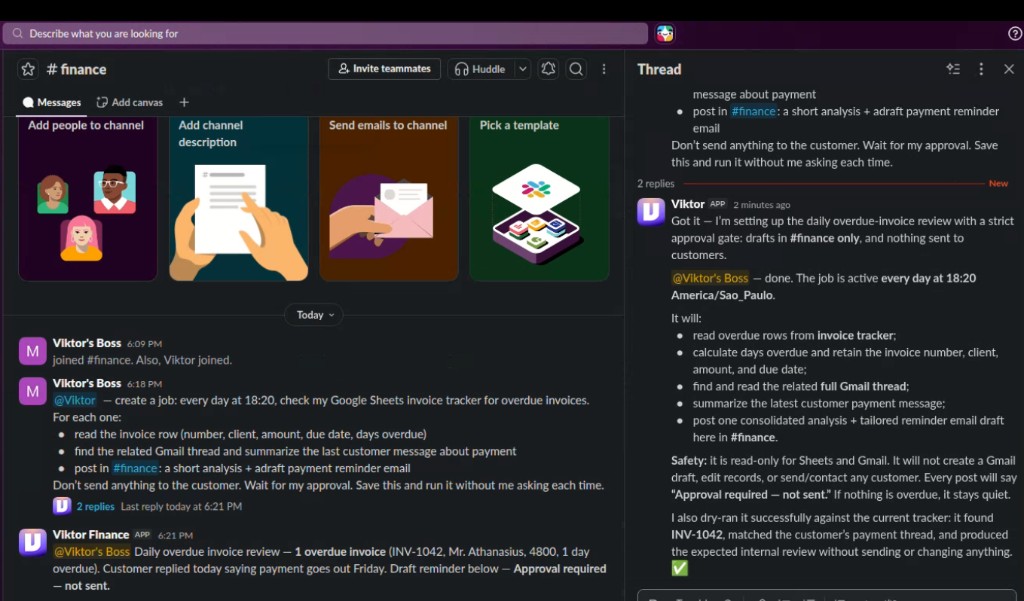Open the Today date dropdown
The width and height of the screenshot is (1024, 601).
(x=315, y=315)
